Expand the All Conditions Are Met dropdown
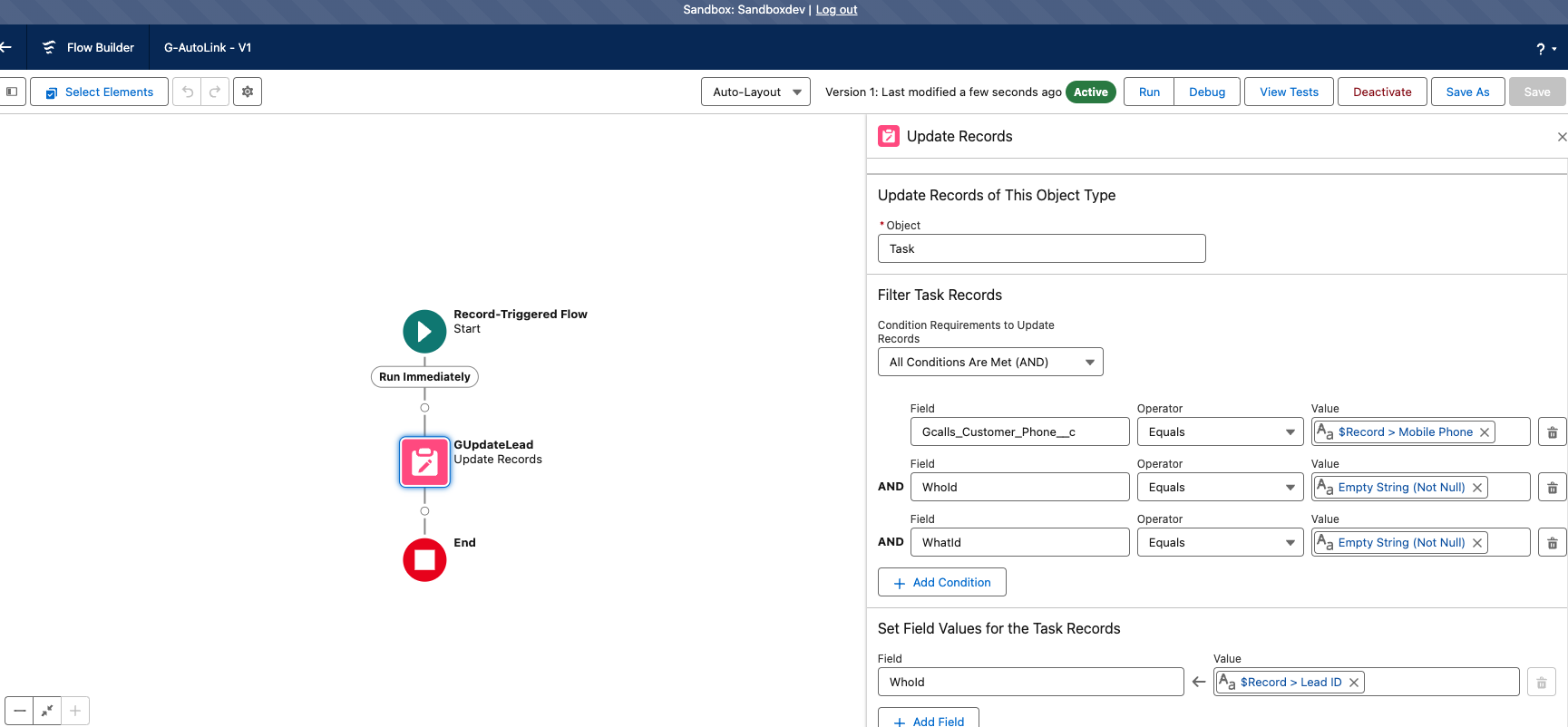The image size is (1568, 727). [990, 362]
